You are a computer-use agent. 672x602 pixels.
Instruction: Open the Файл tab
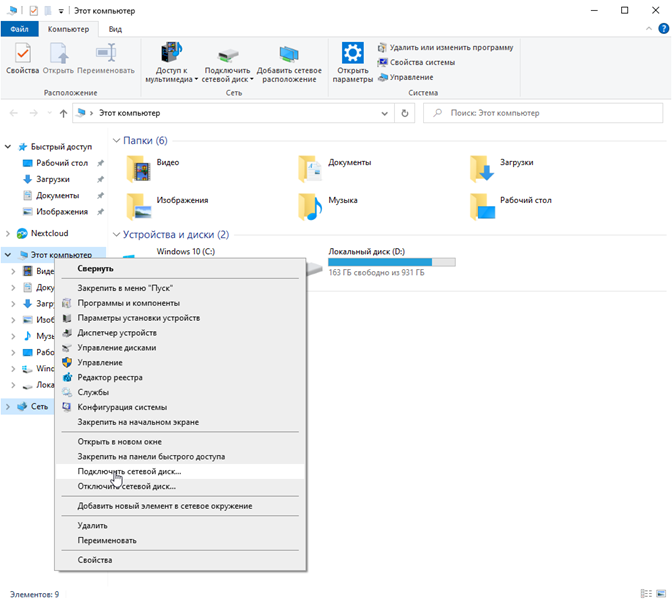point(20,30)
